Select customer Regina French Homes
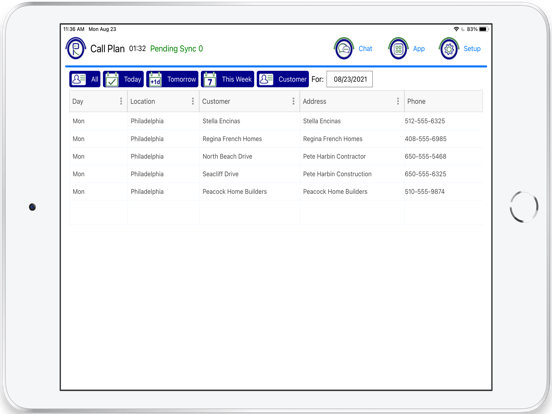This screenshot has width=552, height=414. [232, 139]
